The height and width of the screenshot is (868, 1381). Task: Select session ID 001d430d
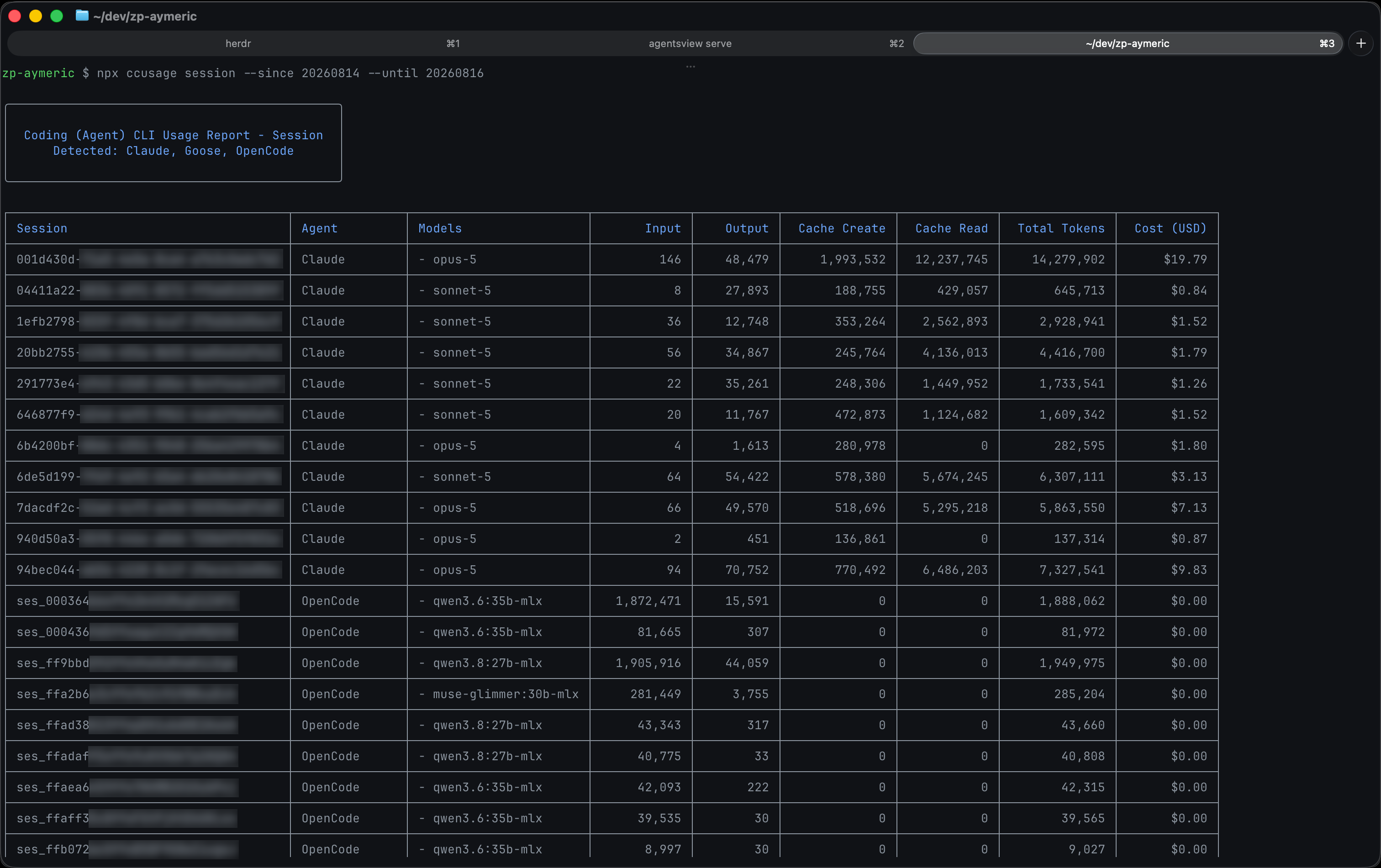45,259
